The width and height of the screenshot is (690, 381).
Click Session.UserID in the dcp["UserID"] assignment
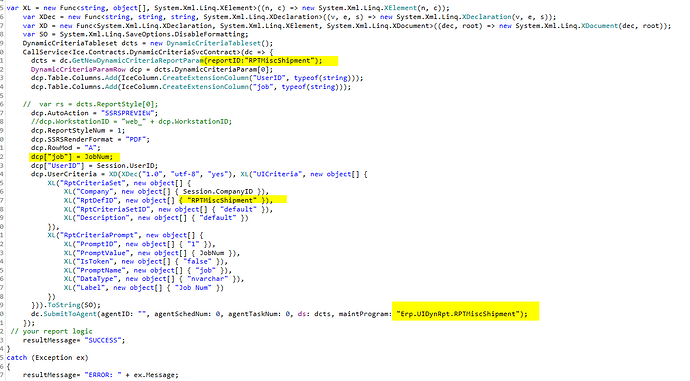pyautogui.click(x=127, y=165)
